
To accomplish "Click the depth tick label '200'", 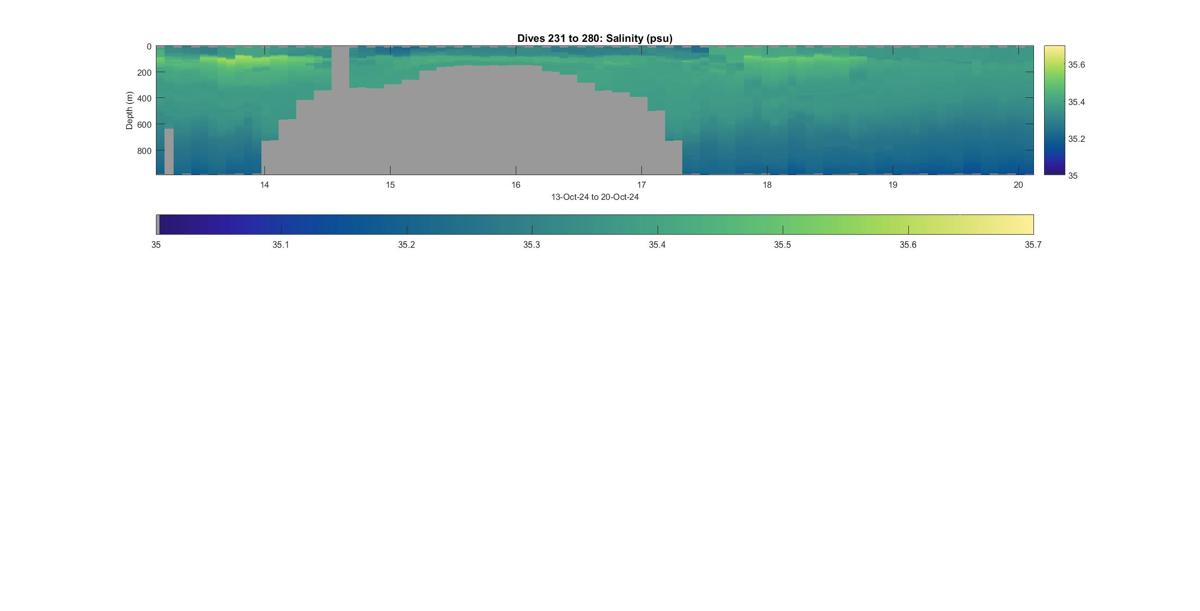I will pyautogui.click(x=144, y=73).
